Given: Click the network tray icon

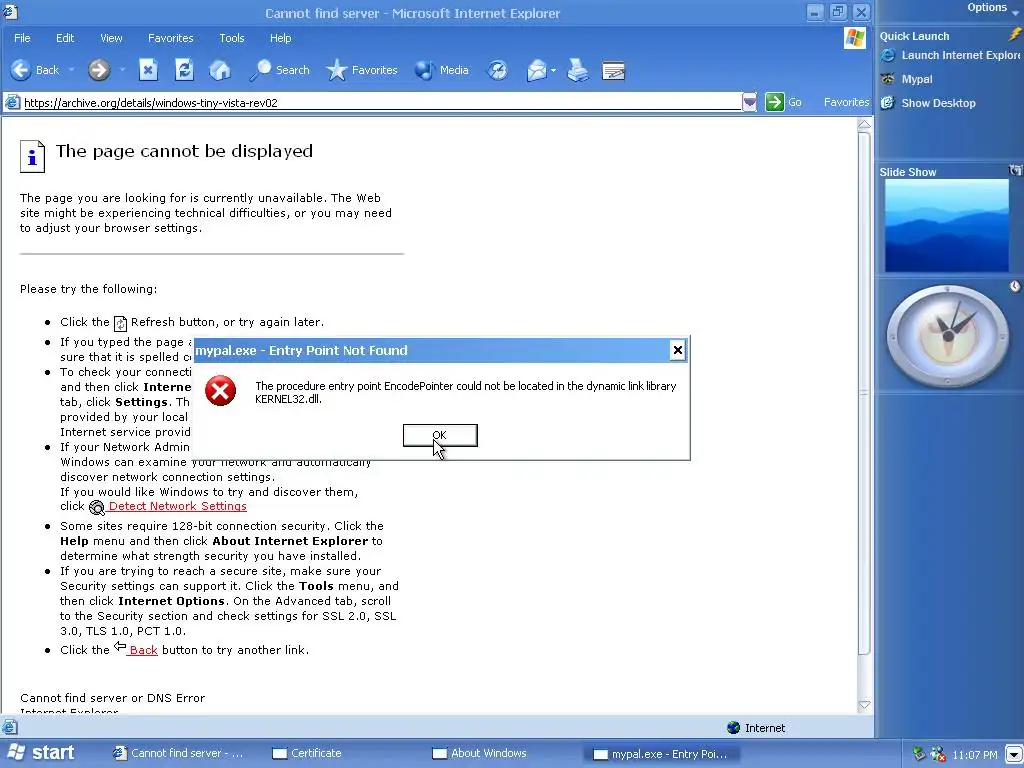Looking at the screenshot, I should click(x=919, y=754).
